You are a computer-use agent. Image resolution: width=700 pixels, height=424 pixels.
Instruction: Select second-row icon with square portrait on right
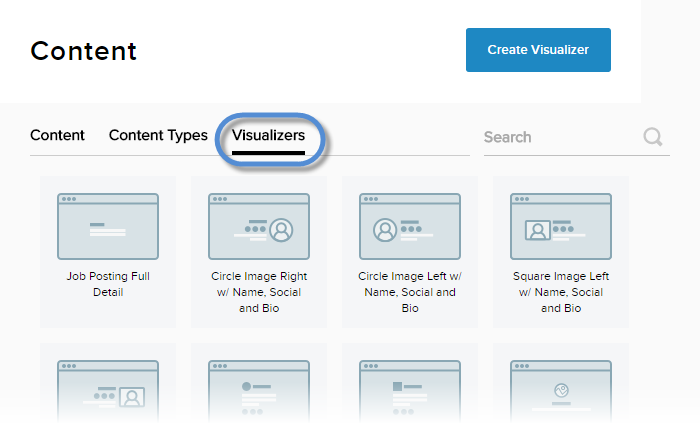[x=108, y=392]
